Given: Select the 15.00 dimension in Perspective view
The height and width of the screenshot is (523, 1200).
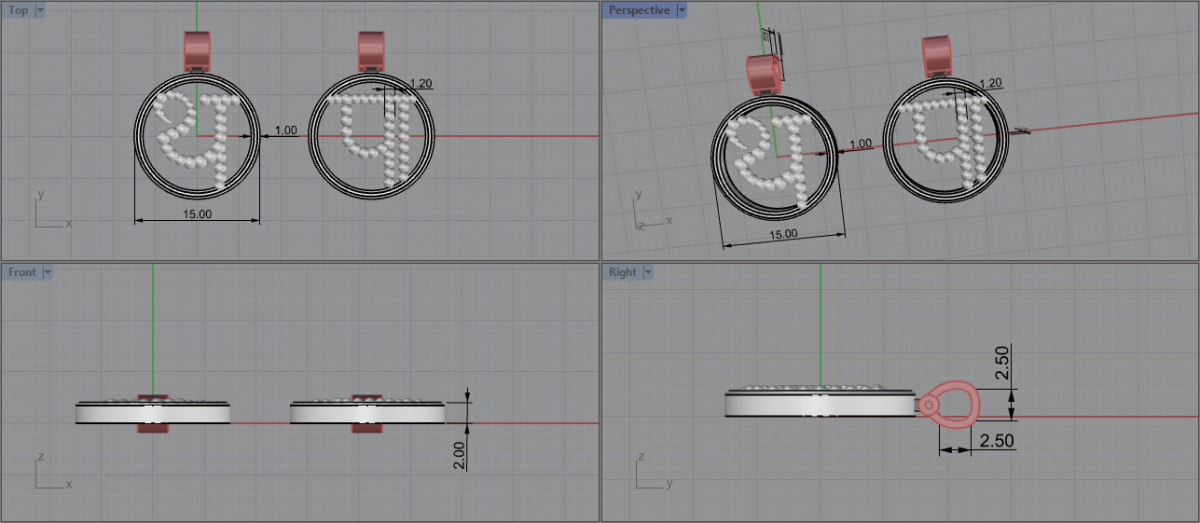Looking at the screenshot, I should pos(783,233).
